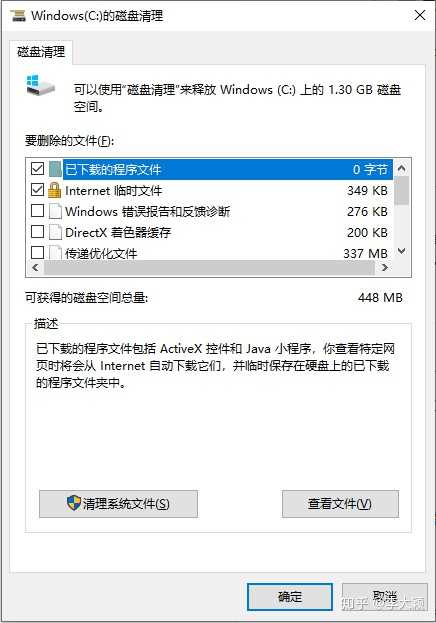
Task: Click the shield icon on 清理系统文件 button
Action: (x=74, y=503)
